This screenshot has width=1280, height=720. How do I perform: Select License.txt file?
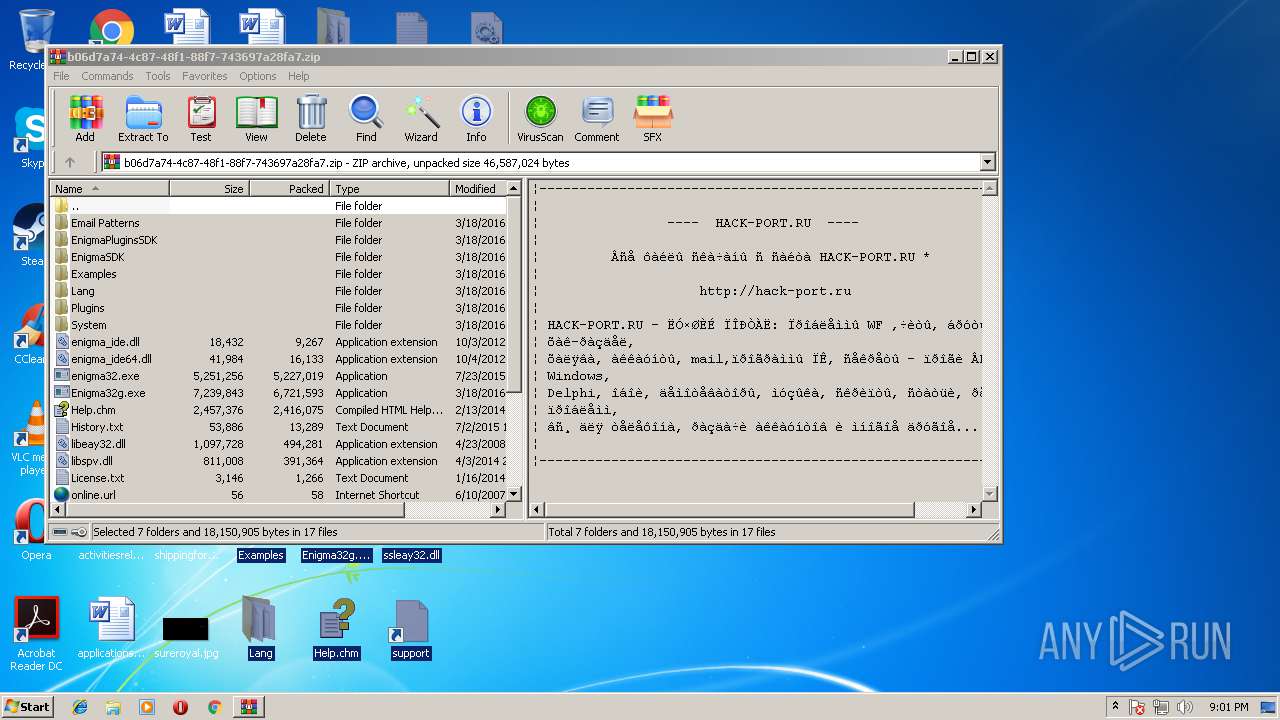[280, 478]
